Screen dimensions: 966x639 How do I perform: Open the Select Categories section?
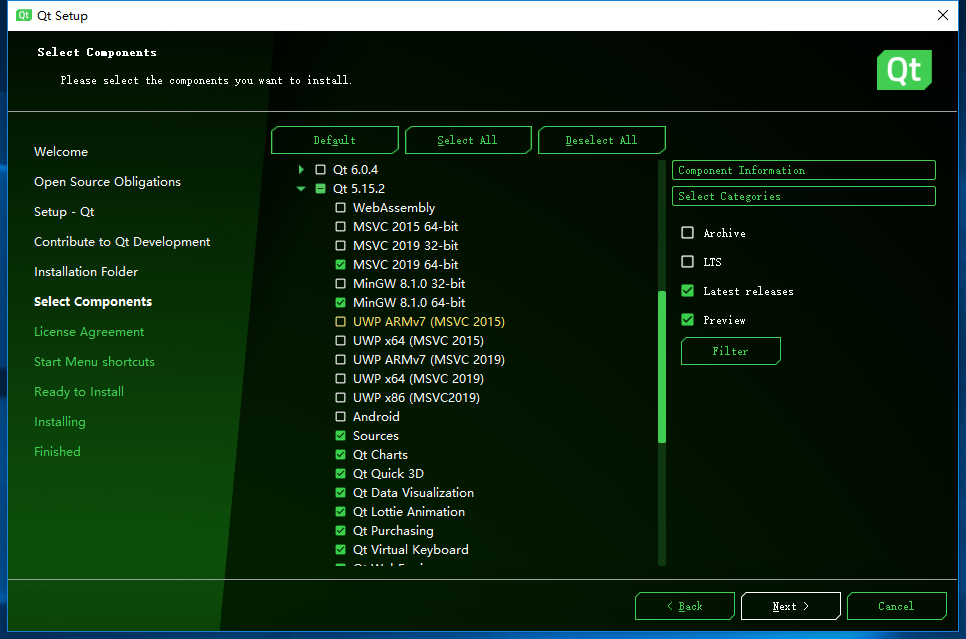[x=803, y=196]
